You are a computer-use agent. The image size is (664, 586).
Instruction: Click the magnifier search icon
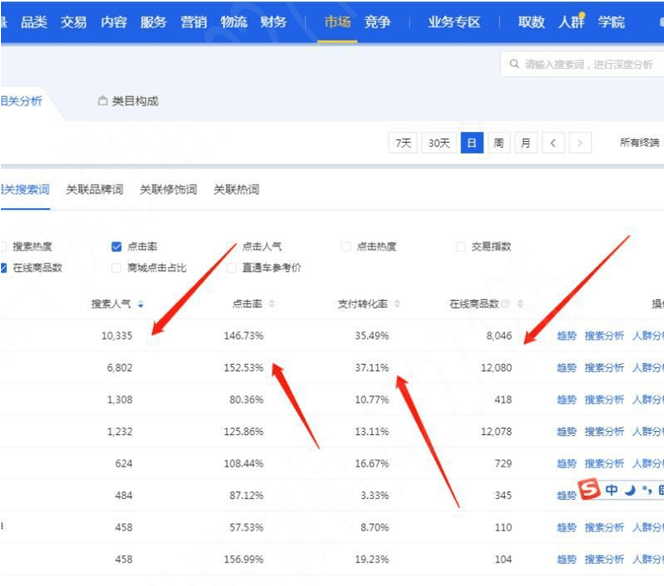point(514,64)
